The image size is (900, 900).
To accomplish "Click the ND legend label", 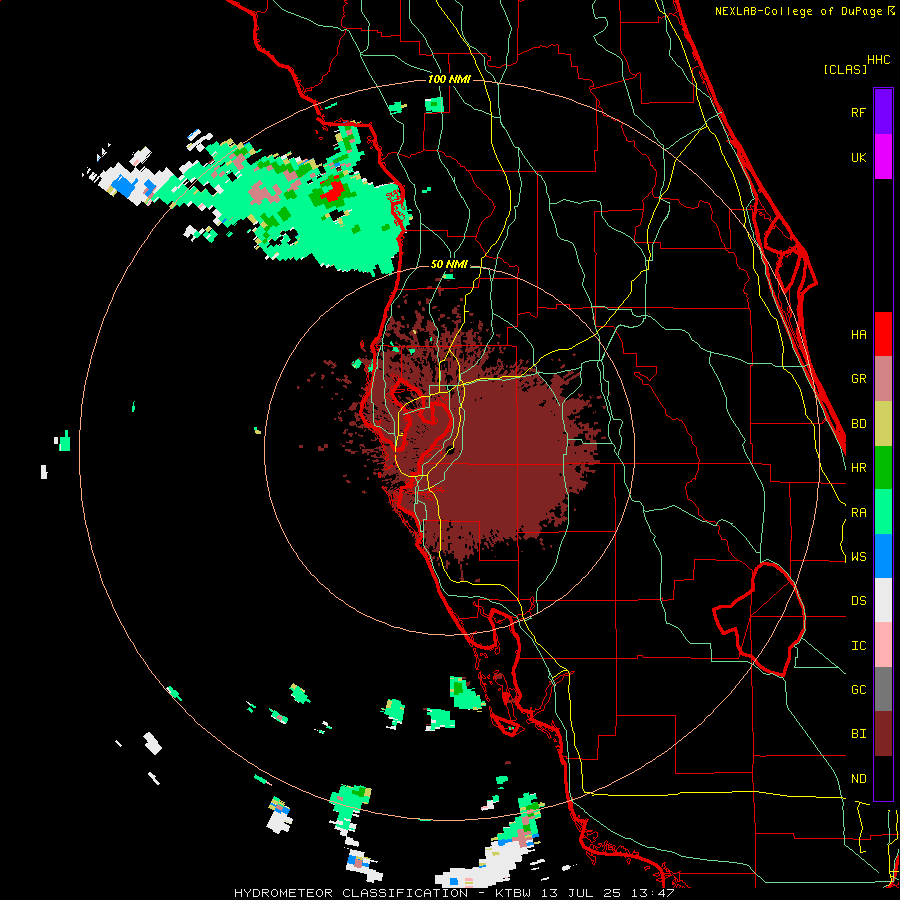I will coord(858,779).
